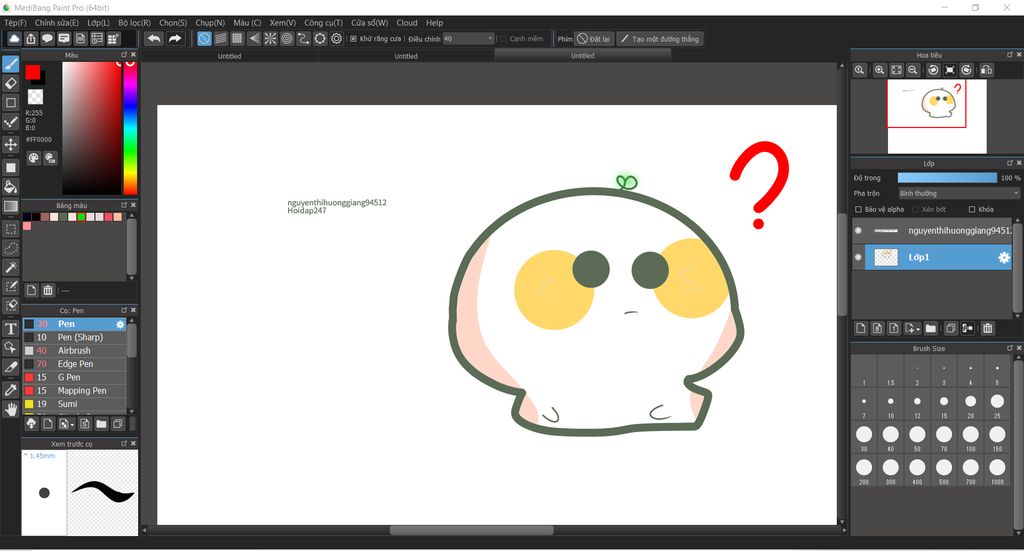Select the Eyedropper tool
Image resolution: width=1024 pixels, height=551 pixels.
10,390
